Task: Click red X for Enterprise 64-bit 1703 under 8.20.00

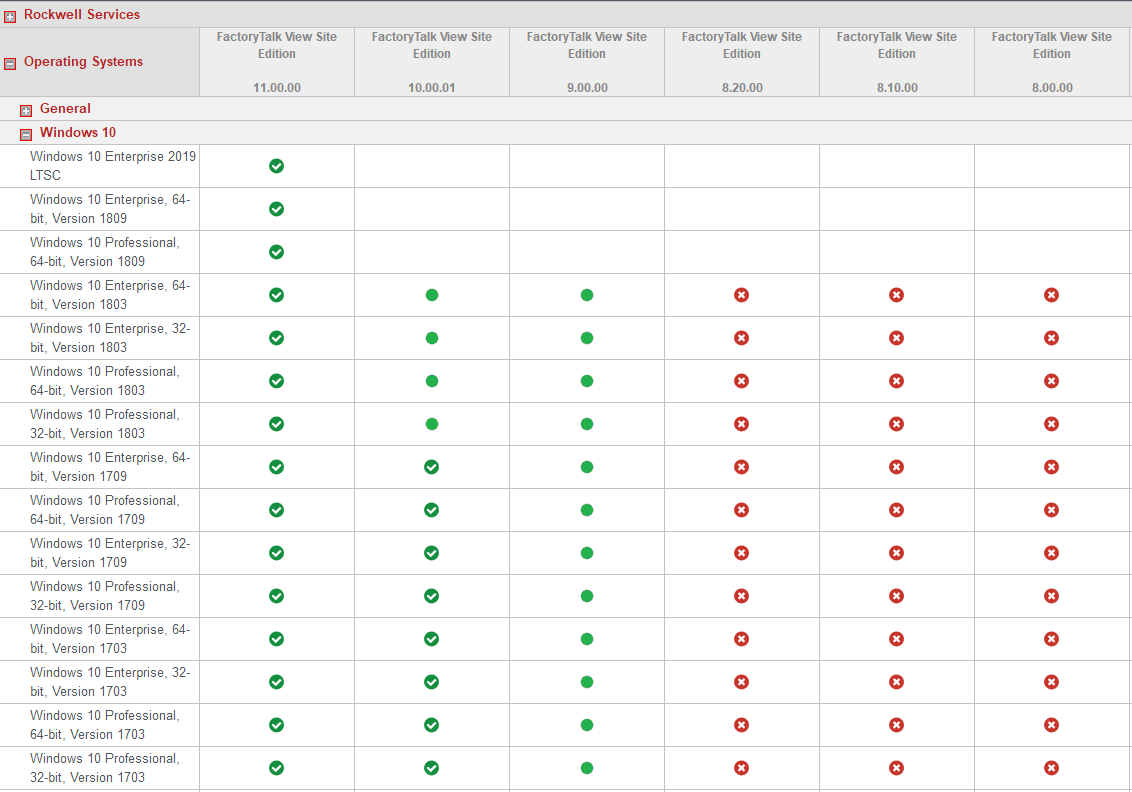Action: pos(741,639)
